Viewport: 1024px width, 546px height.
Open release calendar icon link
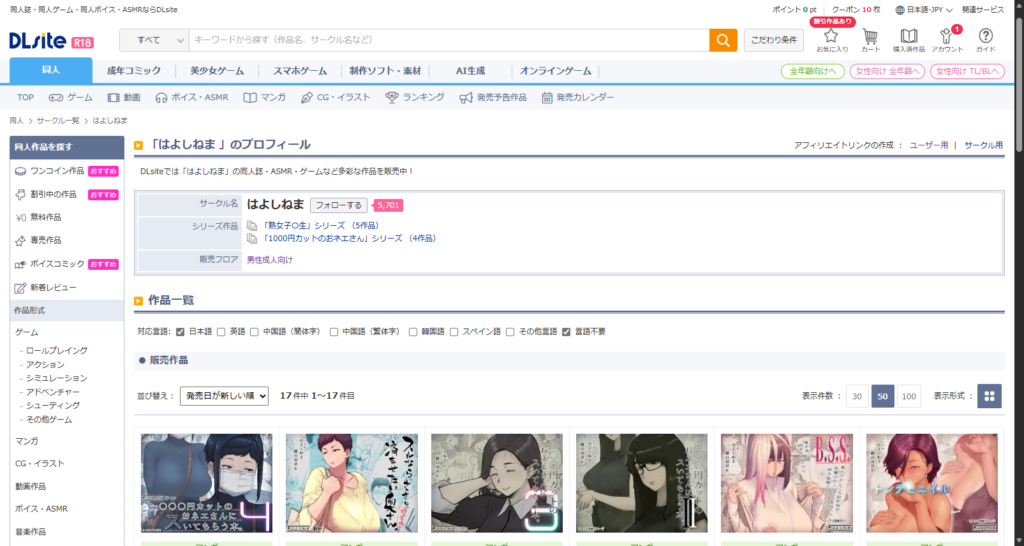coord(548,98)
